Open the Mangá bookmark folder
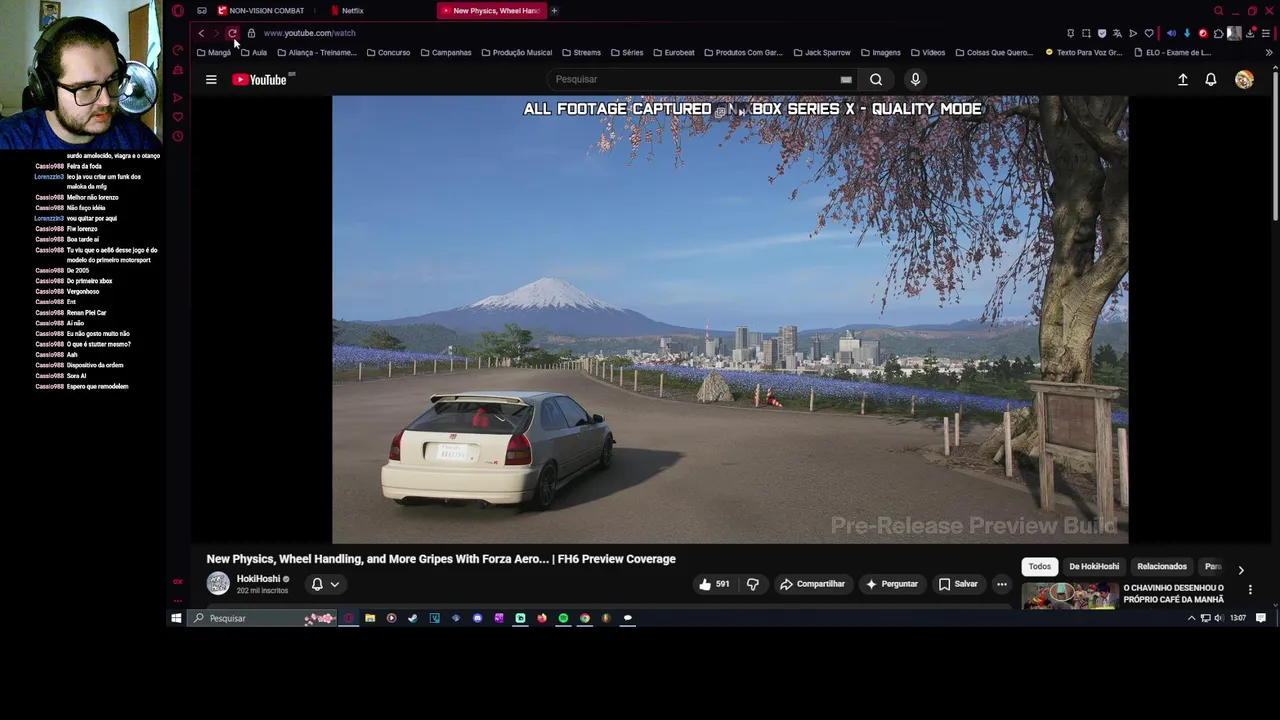 click(214, 52)
